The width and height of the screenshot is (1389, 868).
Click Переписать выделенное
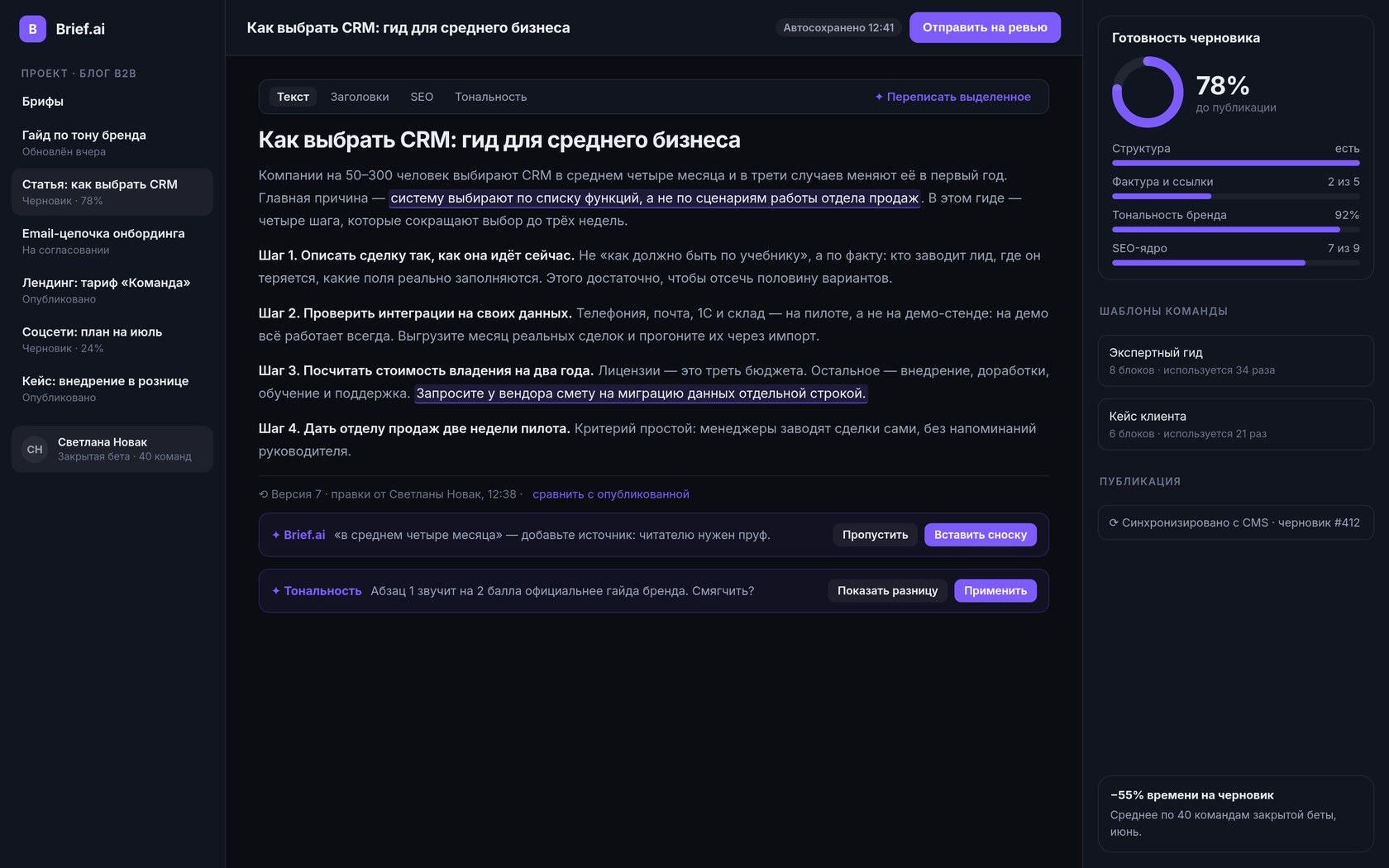point(952,97)
